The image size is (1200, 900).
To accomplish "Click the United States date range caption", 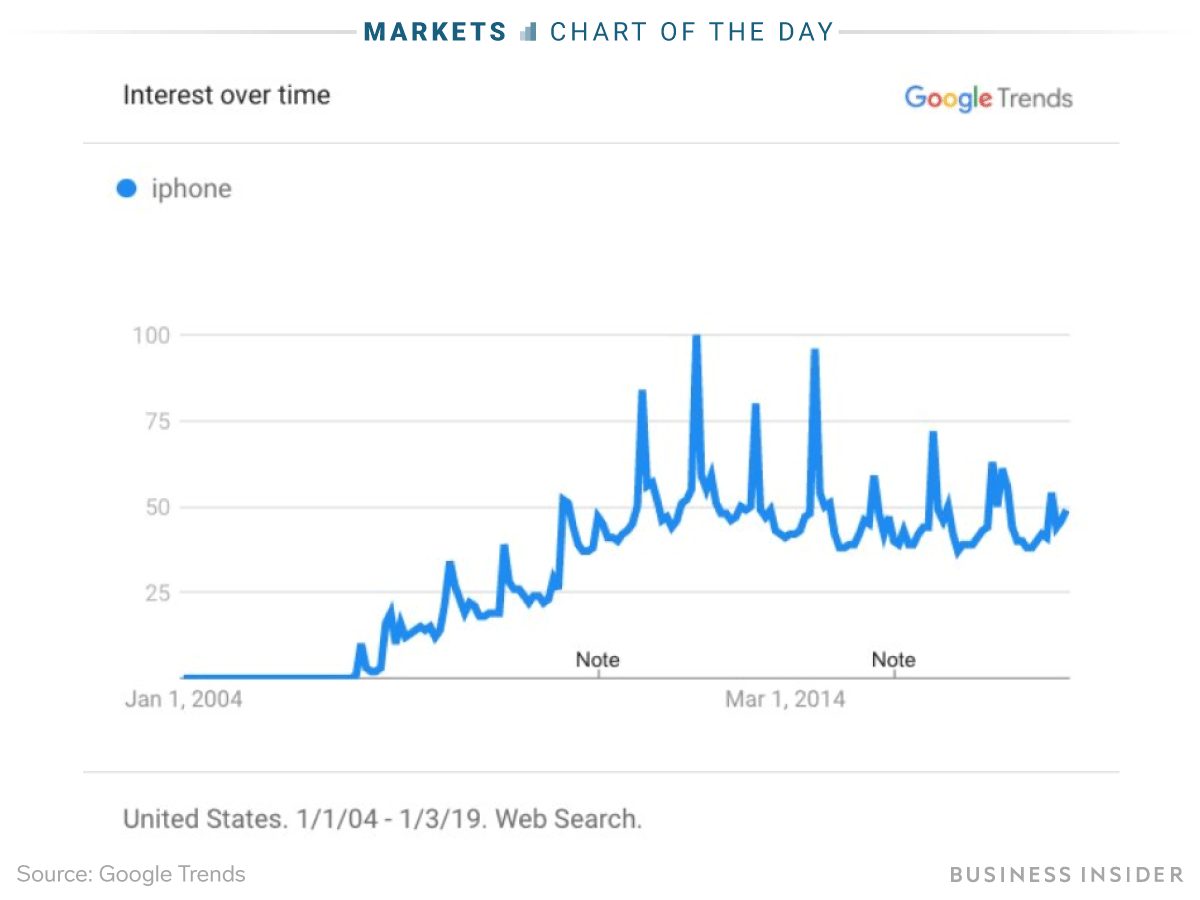I will [382, 819].
